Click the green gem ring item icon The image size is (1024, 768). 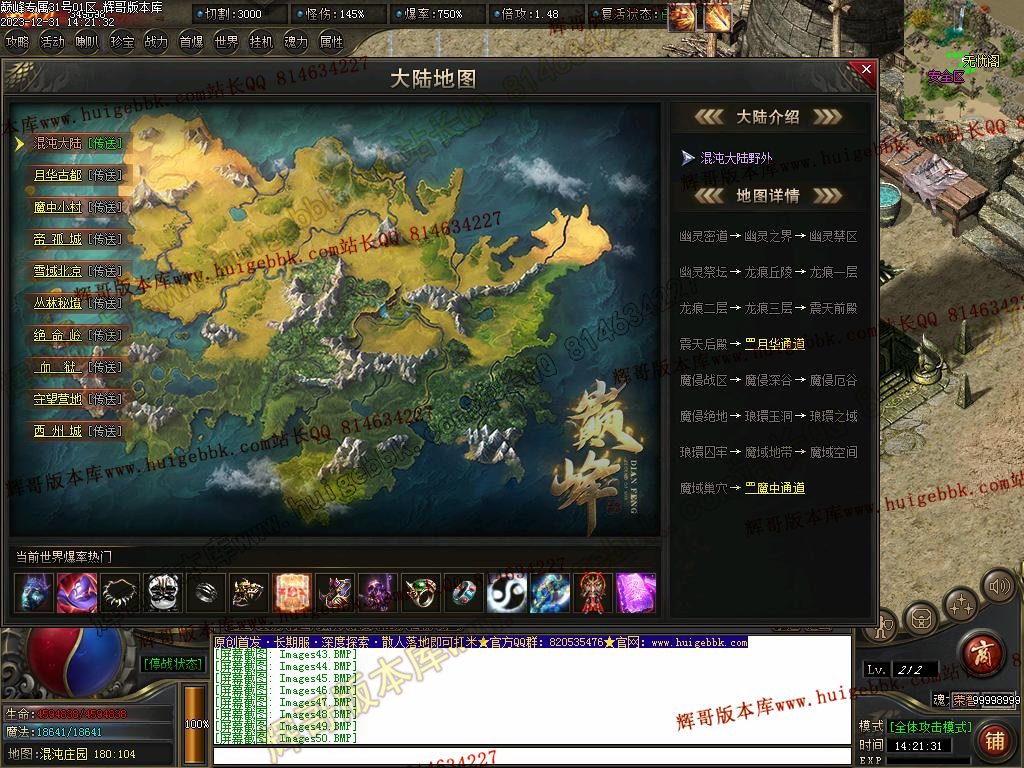[x=420, y=593]
